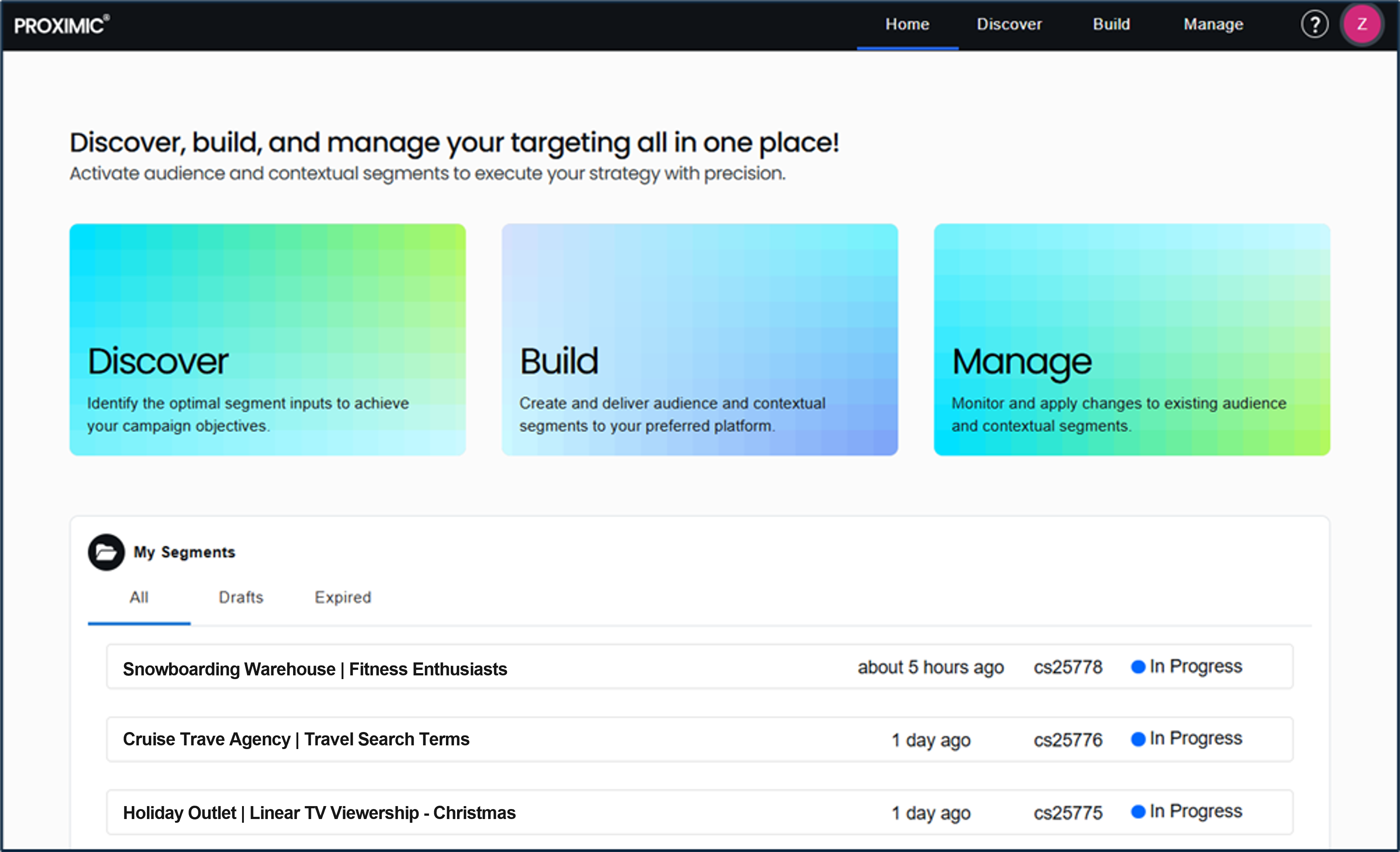Click 'Identify the optimal segment inputs' description
Image resolution: width=1400 pixels, height=852 pixels.
[x=248, y=414]
